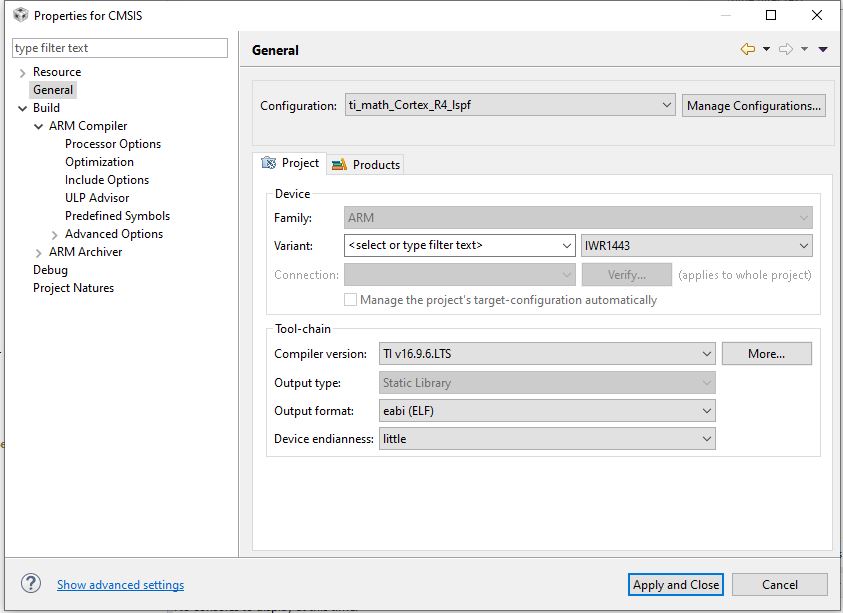The image size is (843, 613).
Task: Click the type filter text field
Action: [120, 48]
